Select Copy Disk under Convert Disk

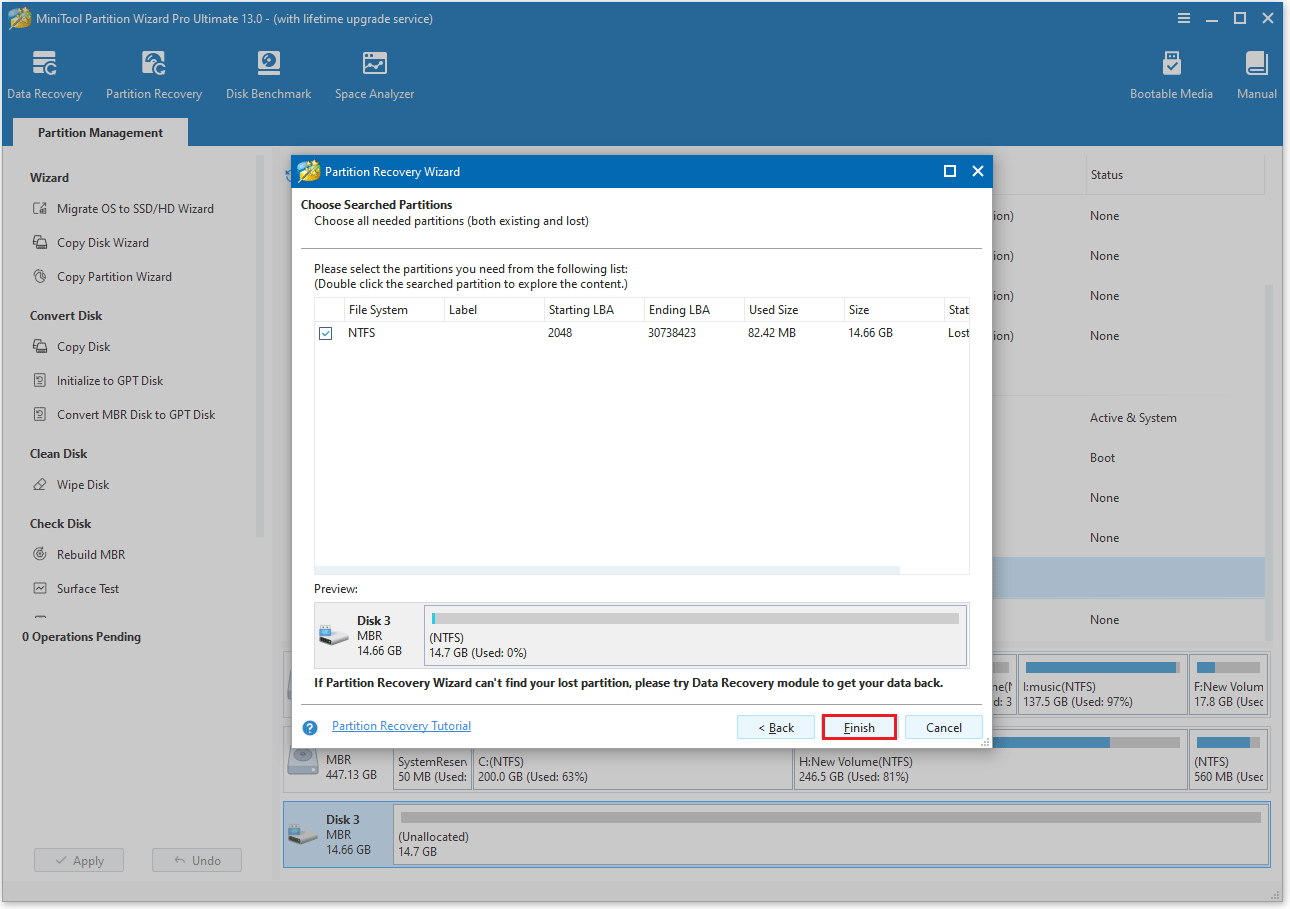point(84,347)
